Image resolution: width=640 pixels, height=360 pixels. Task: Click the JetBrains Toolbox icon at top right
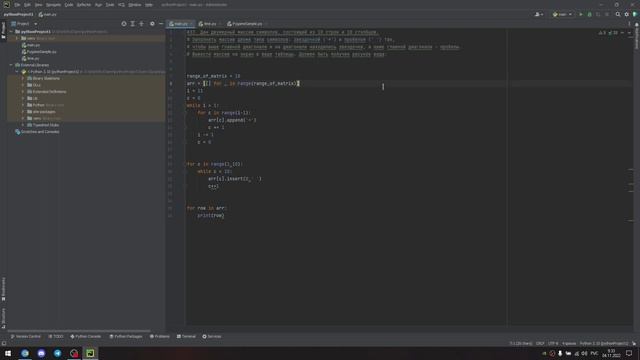coord(635,14)
